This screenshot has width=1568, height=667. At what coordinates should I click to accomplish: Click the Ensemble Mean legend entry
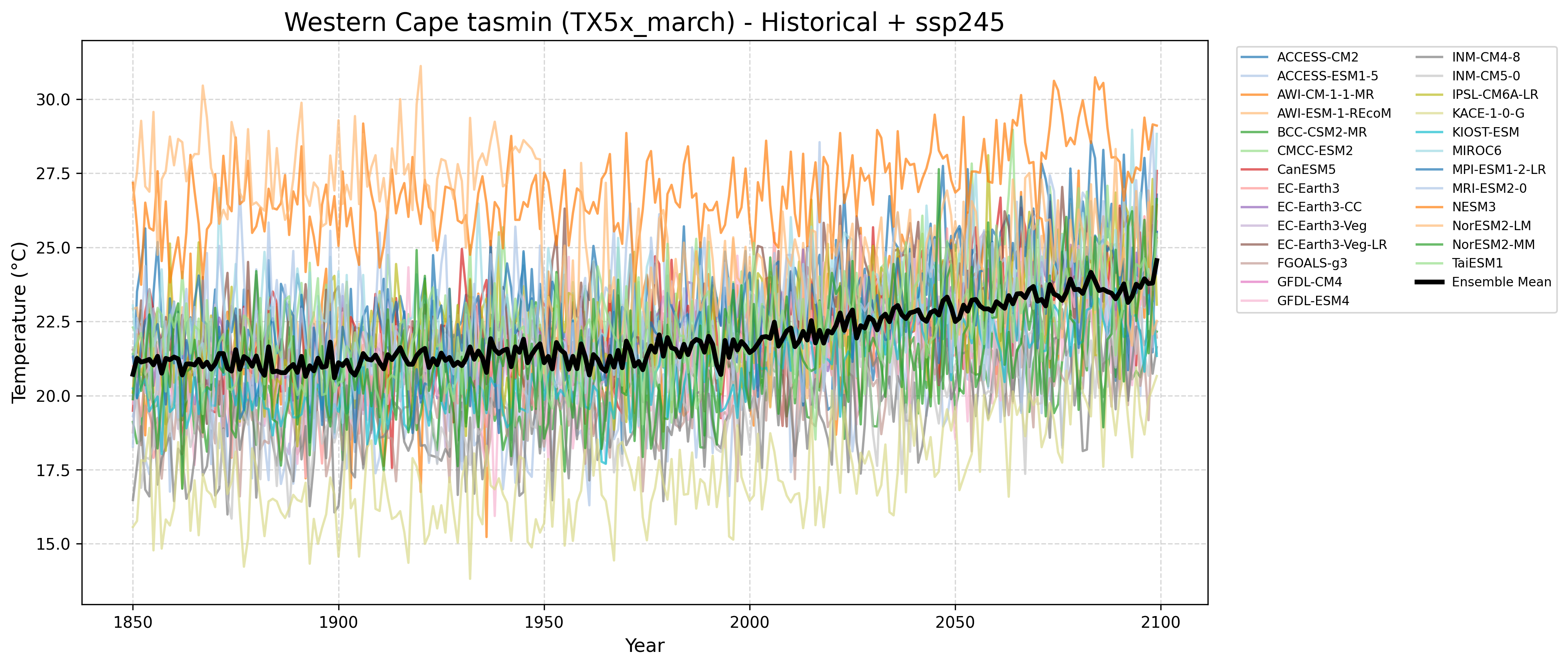pyautogui.click(x=1501, y=282)
